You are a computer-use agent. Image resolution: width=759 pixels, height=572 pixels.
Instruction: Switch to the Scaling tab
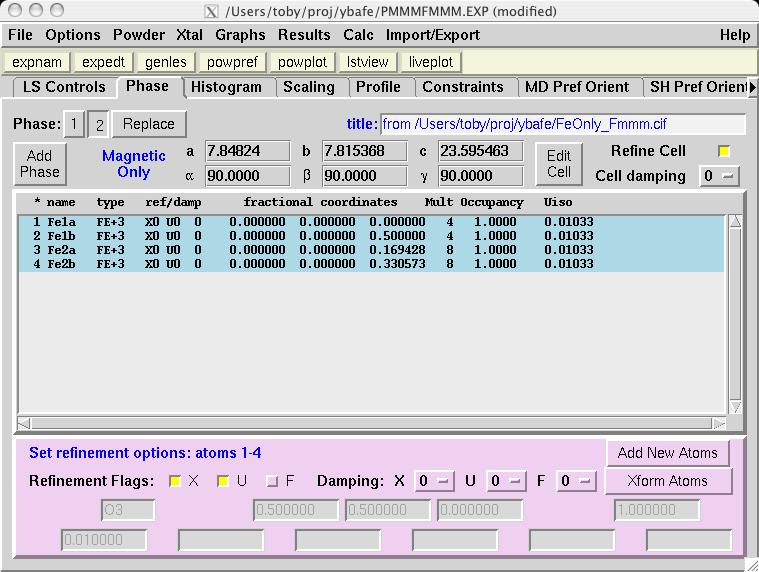[309, 87]
